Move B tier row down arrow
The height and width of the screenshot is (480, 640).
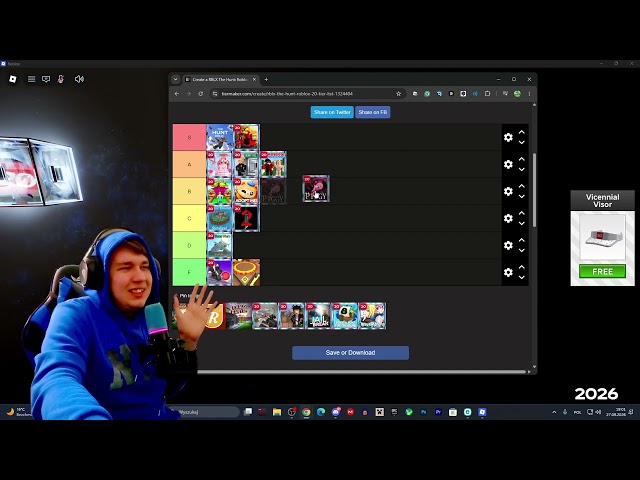522,196
